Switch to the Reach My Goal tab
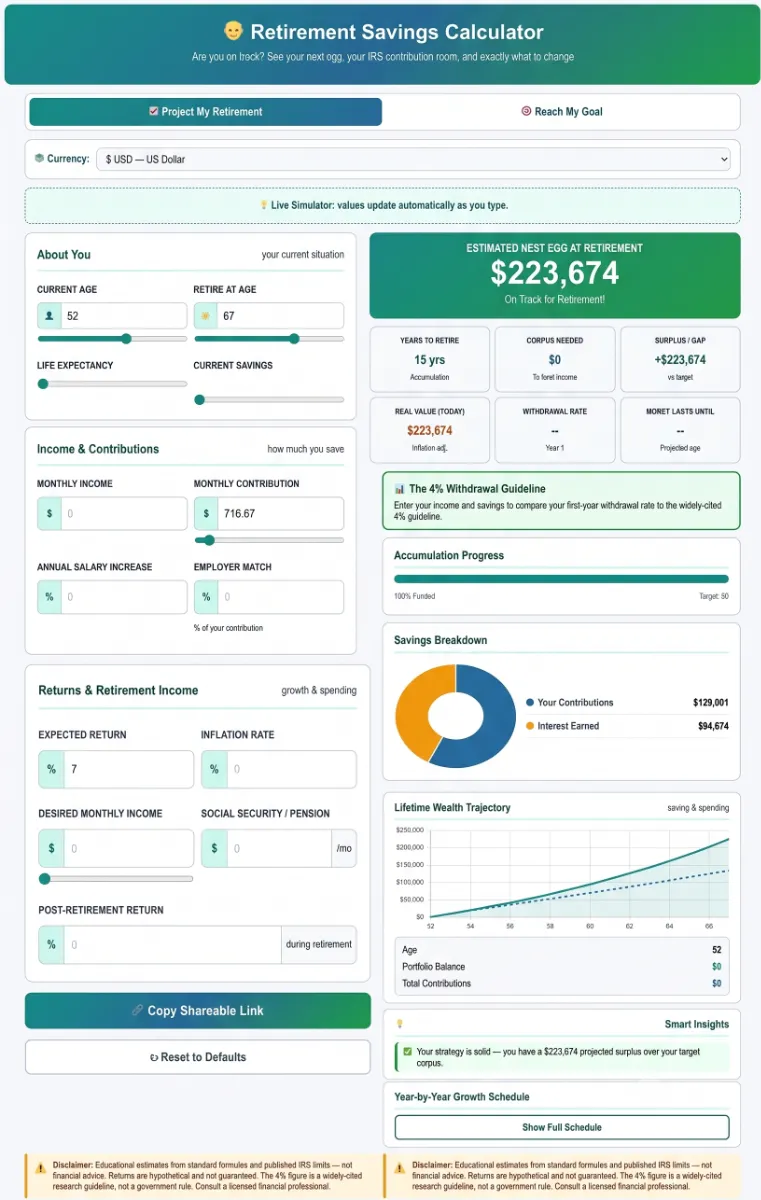 (x=562, y=112)
